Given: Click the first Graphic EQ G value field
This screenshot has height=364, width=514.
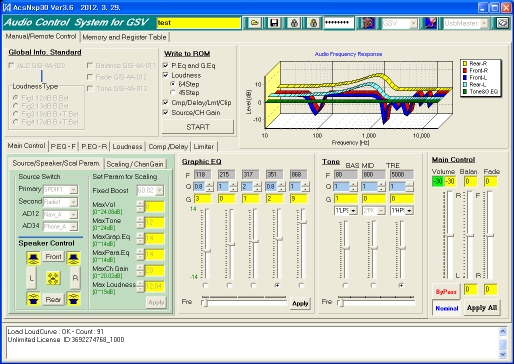Looking at the screenshot, I should (x=203, y=199).
